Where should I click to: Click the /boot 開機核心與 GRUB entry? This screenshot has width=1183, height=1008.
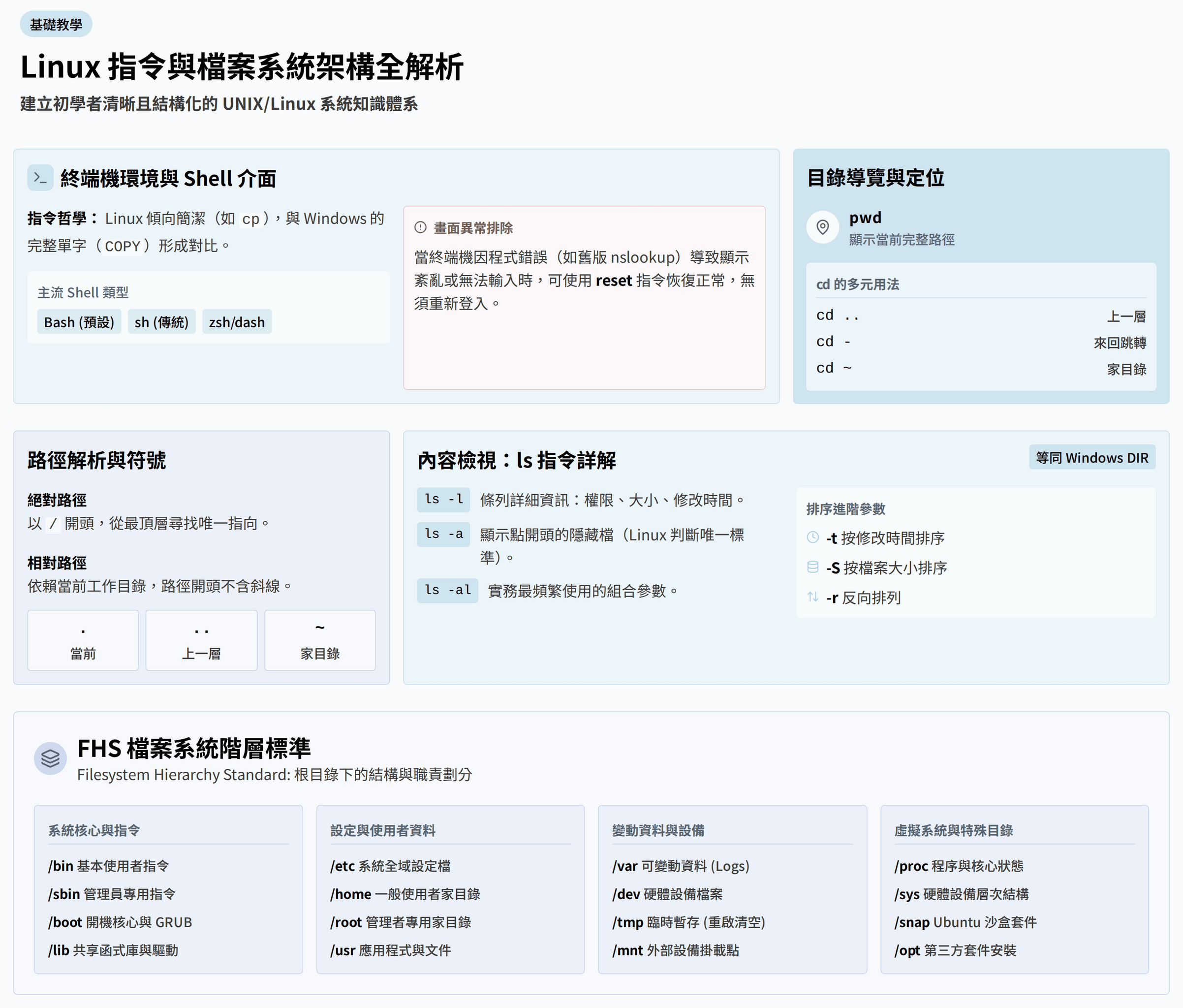[120, 922]
